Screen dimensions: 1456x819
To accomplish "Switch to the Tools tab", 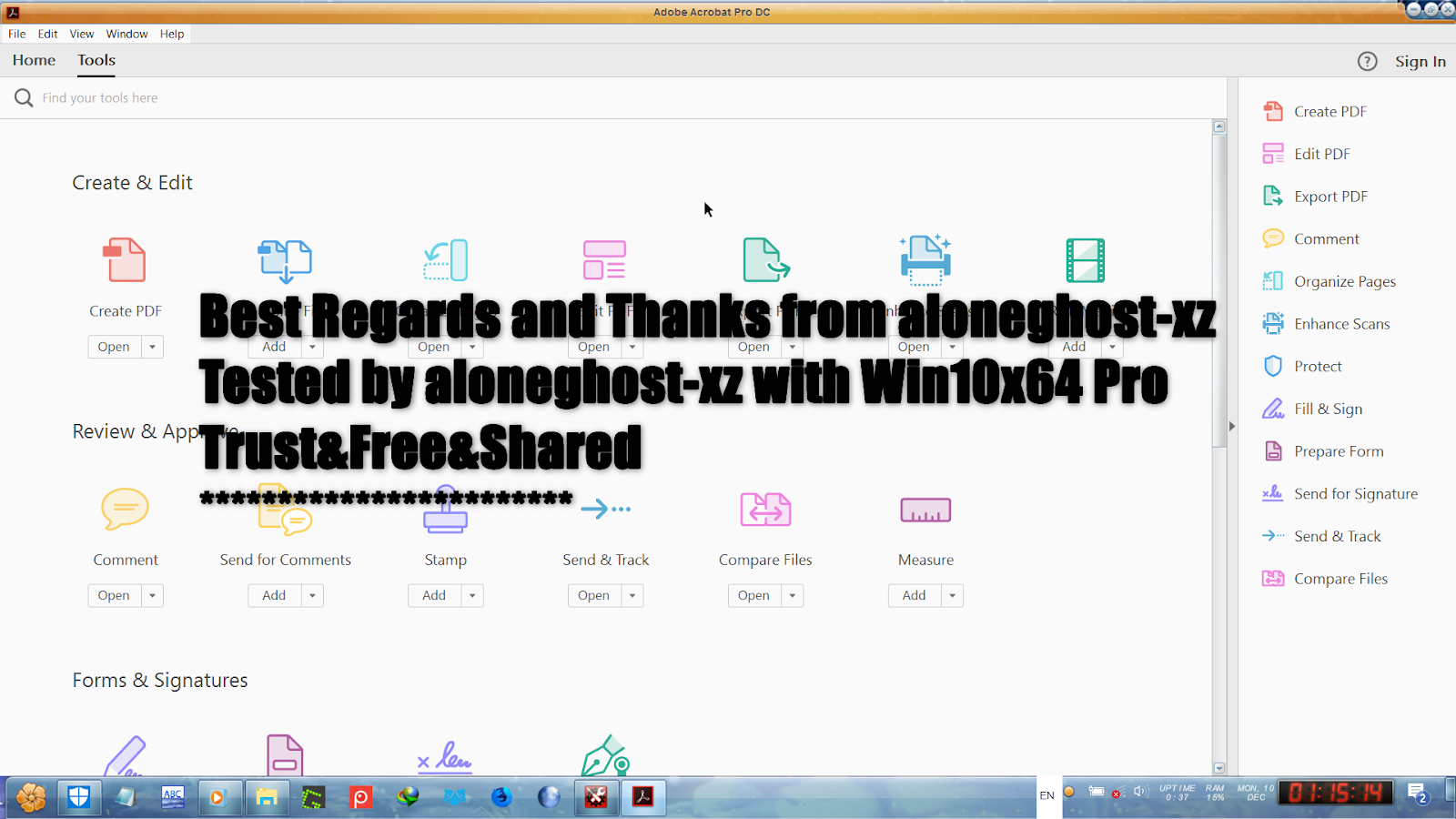I will pos(96,60).
